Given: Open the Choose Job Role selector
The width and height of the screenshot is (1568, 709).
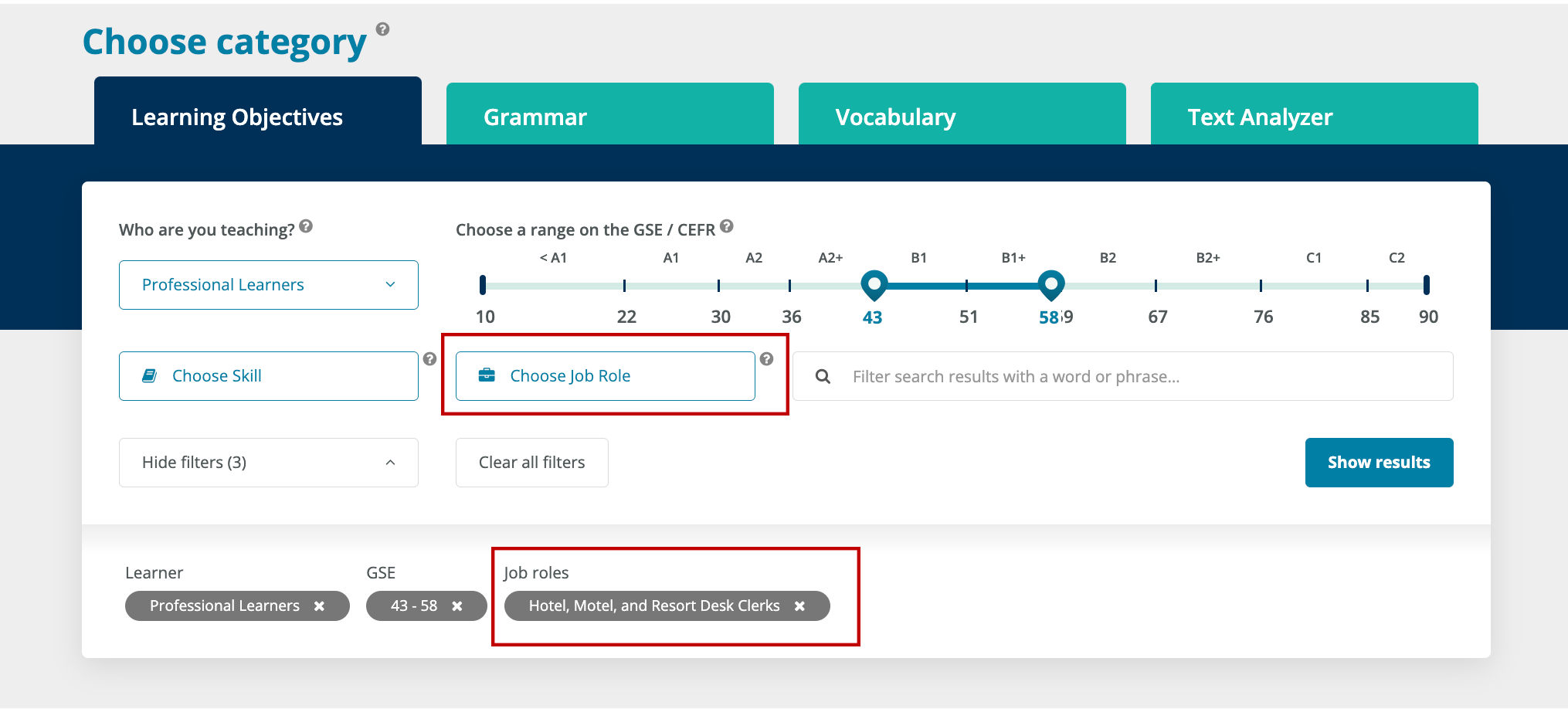Looking at the screenshot, I should [x=605, y=375].
